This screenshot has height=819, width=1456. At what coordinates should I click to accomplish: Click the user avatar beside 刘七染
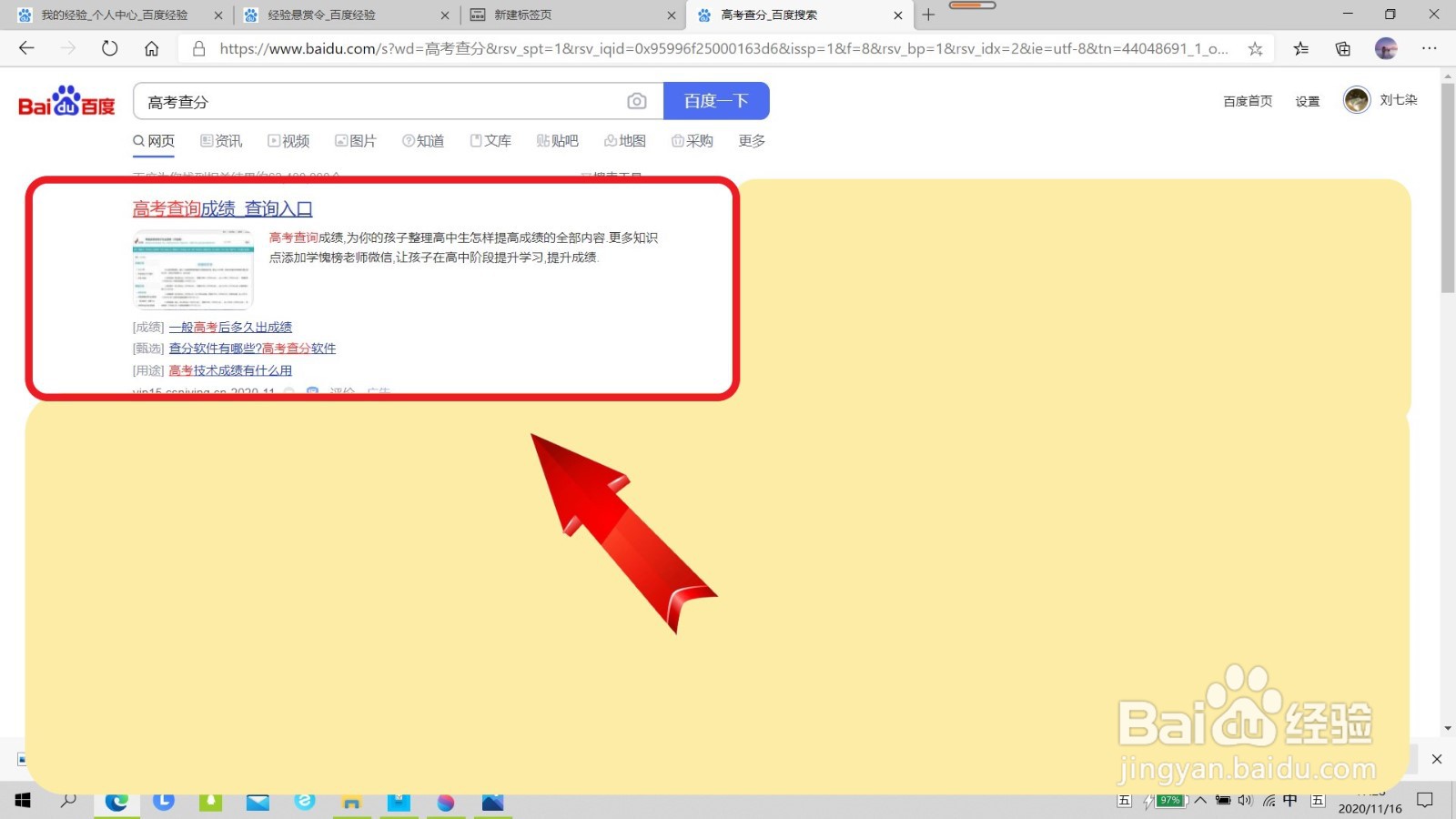coord(1357,100)
